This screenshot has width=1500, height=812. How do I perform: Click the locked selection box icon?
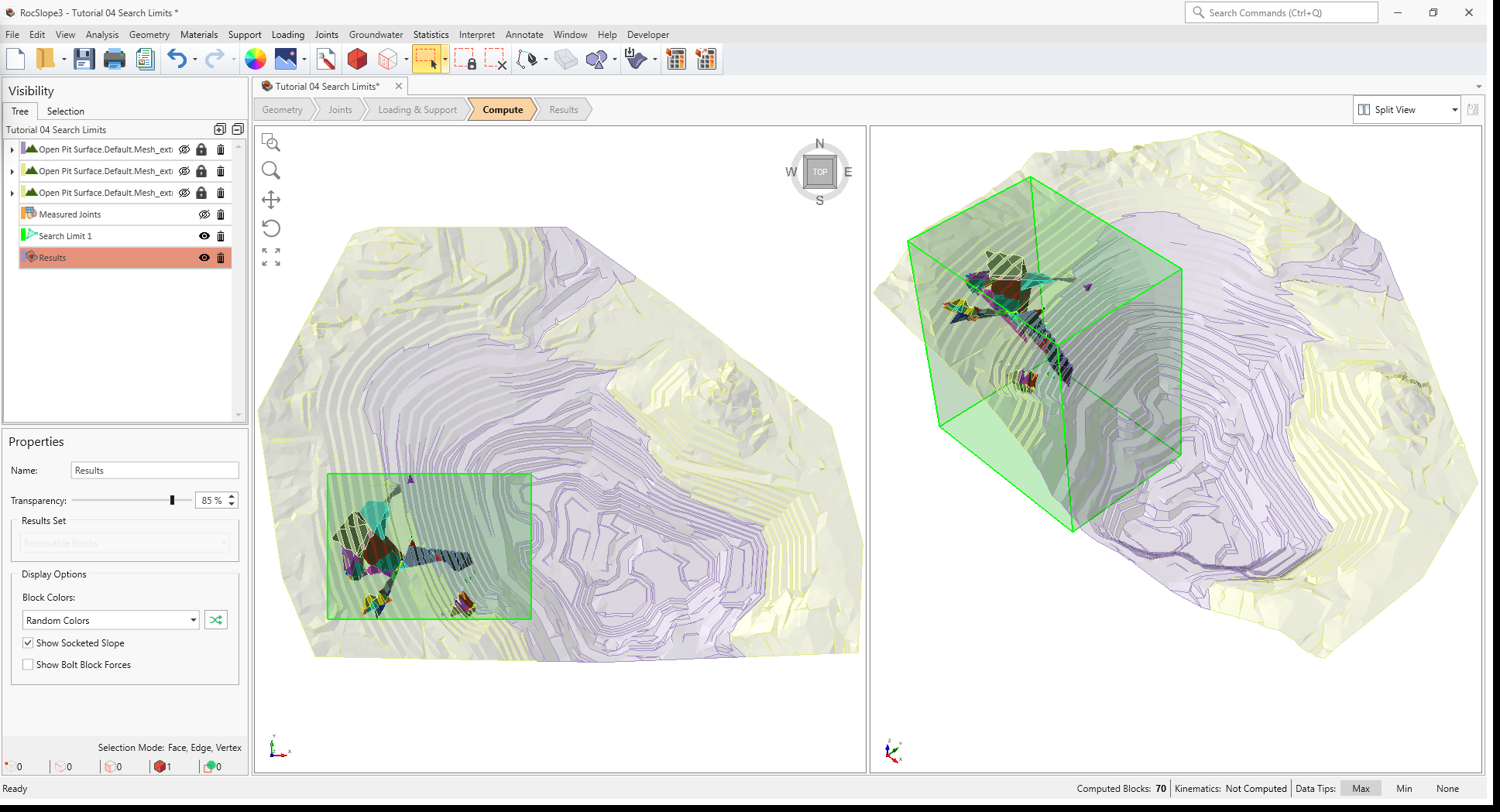[465, 59]
